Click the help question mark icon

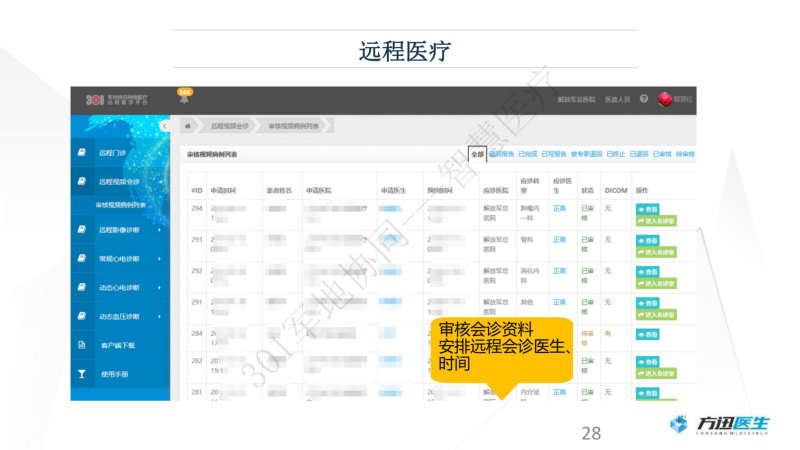click(x=644, y=99)
